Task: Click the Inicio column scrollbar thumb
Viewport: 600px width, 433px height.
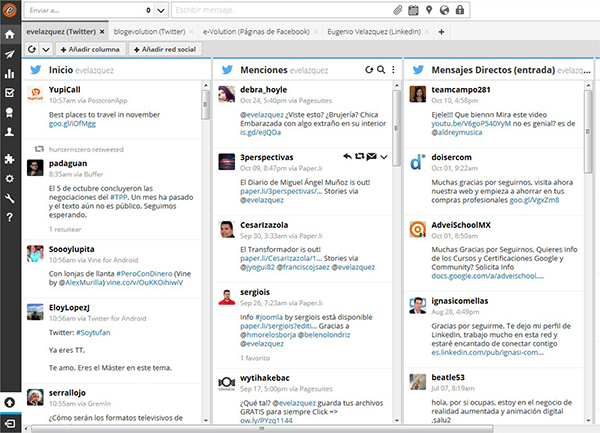Action: pos(205,104)
